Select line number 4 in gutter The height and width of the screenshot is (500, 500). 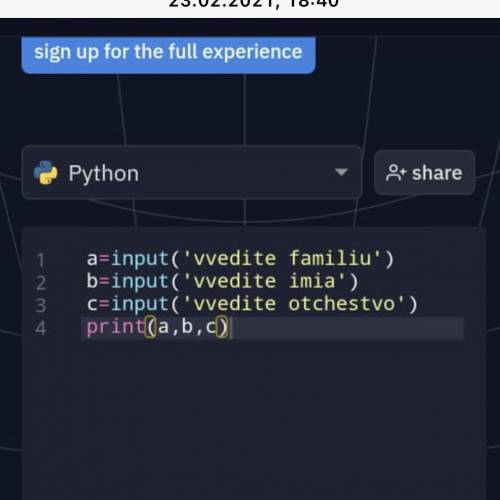(40, 328)
